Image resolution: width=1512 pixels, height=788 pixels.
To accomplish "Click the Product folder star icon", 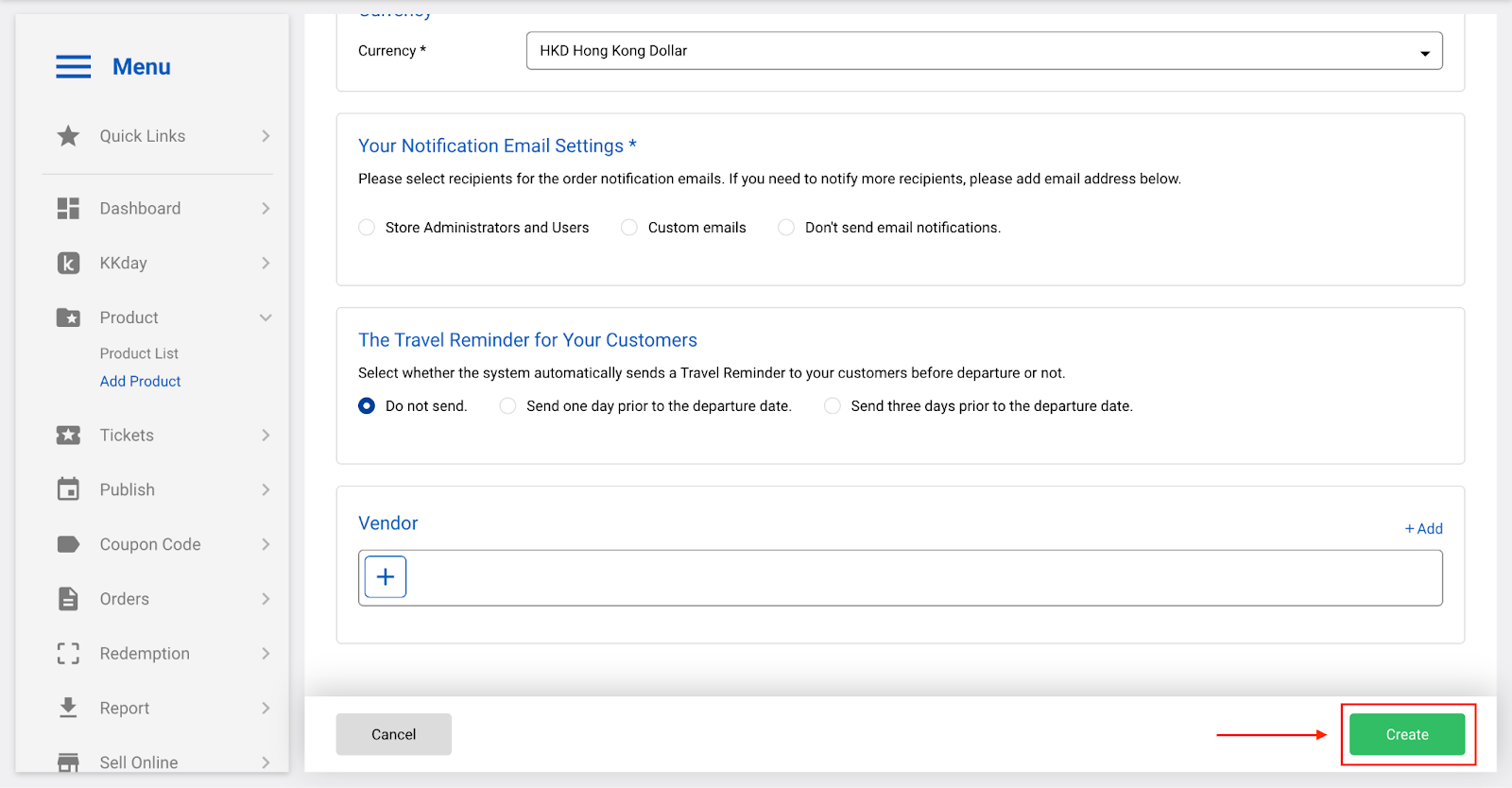I will [x=68, y=317].
